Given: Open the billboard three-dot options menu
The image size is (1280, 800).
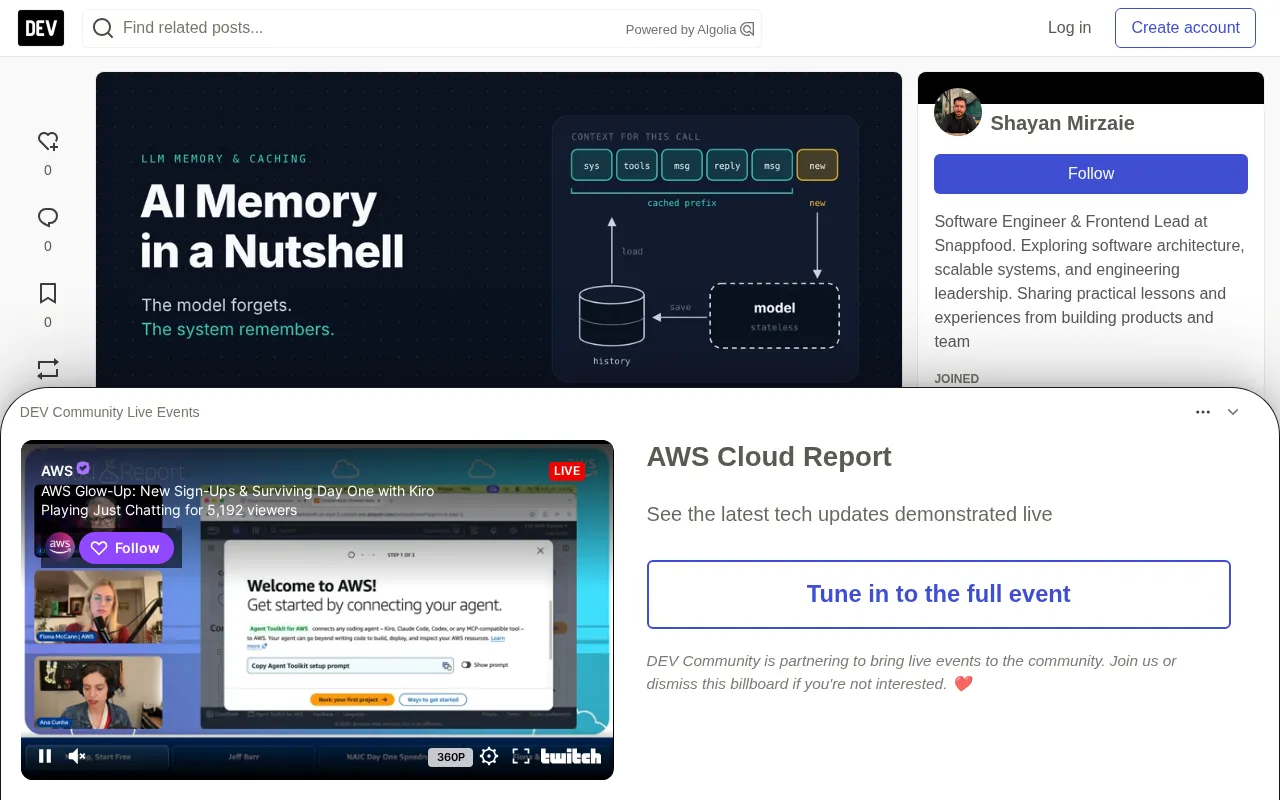Looking at the screenshot, I should click(1203, 412).
